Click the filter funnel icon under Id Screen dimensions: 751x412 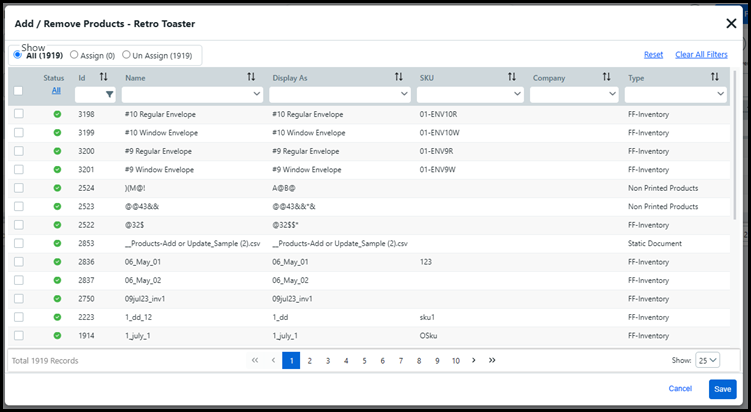(x=110, y=94)
